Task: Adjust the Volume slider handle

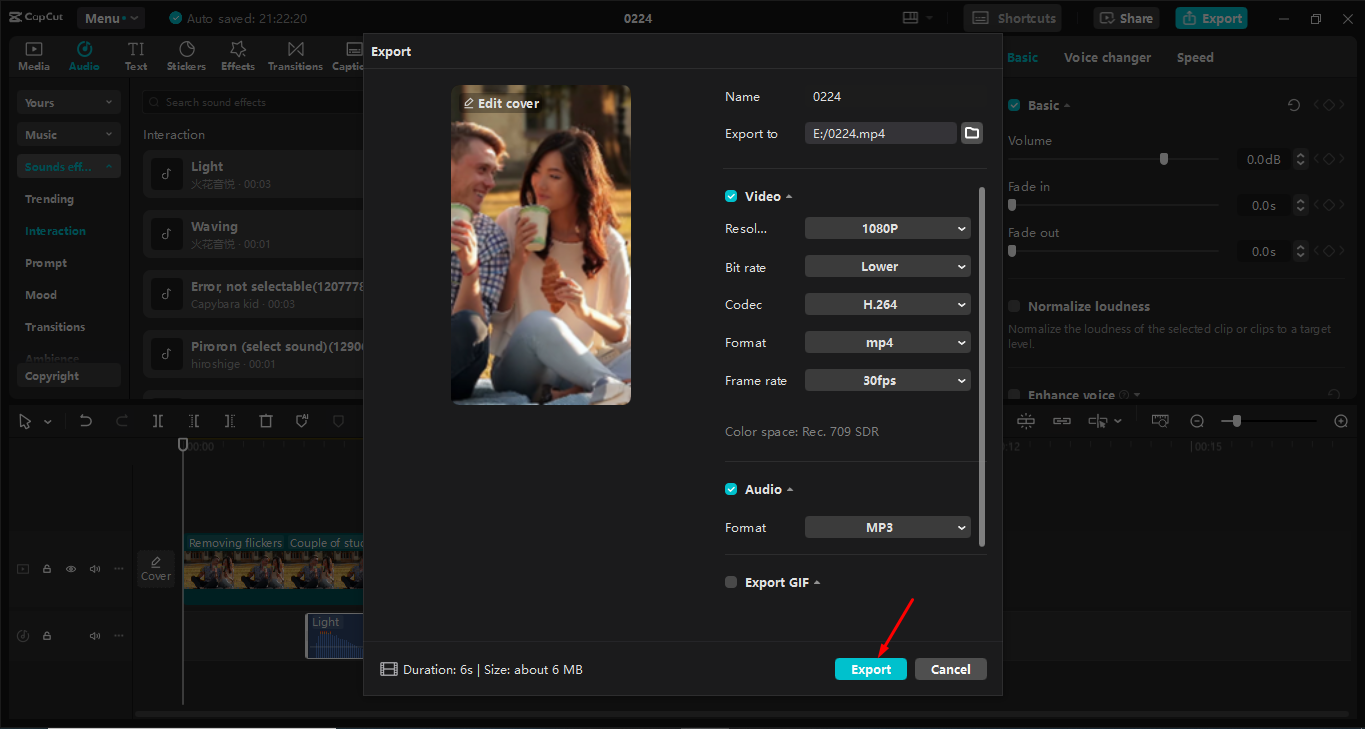Action: pyautogui.click(x=1163, y=159)
